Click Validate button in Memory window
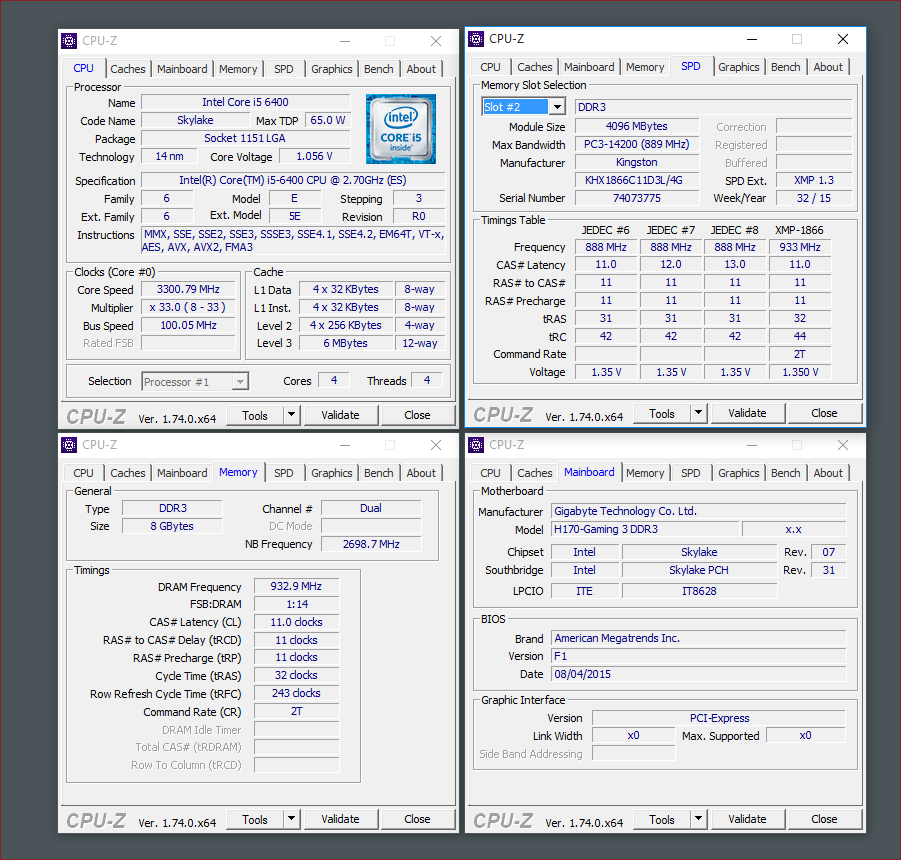This screenshot has height=860, width=901. click(340, 819)
